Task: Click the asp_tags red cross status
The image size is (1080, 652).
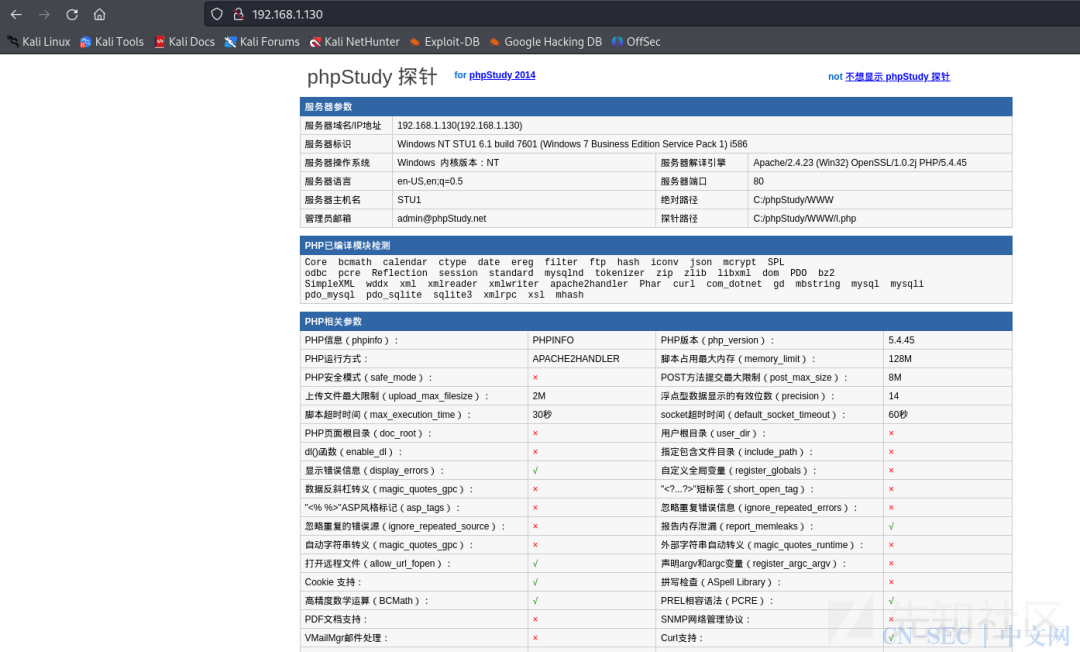Action: (x=535, y=507)
